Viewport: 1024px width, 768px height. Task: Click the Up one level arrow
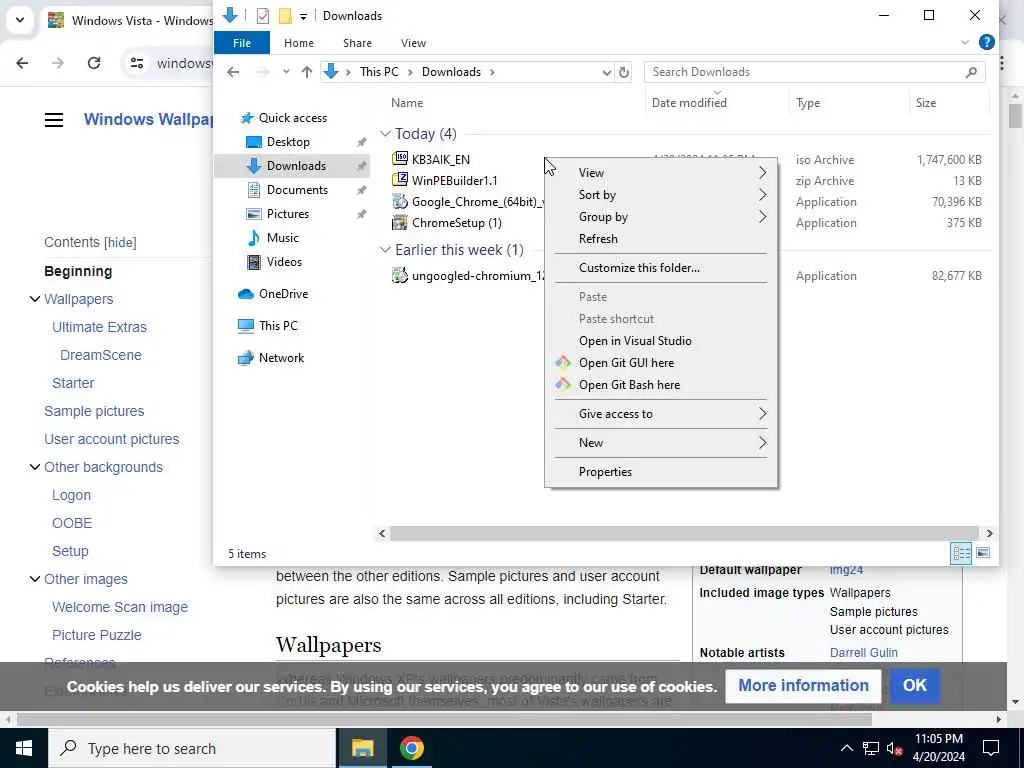coord(306,72)
